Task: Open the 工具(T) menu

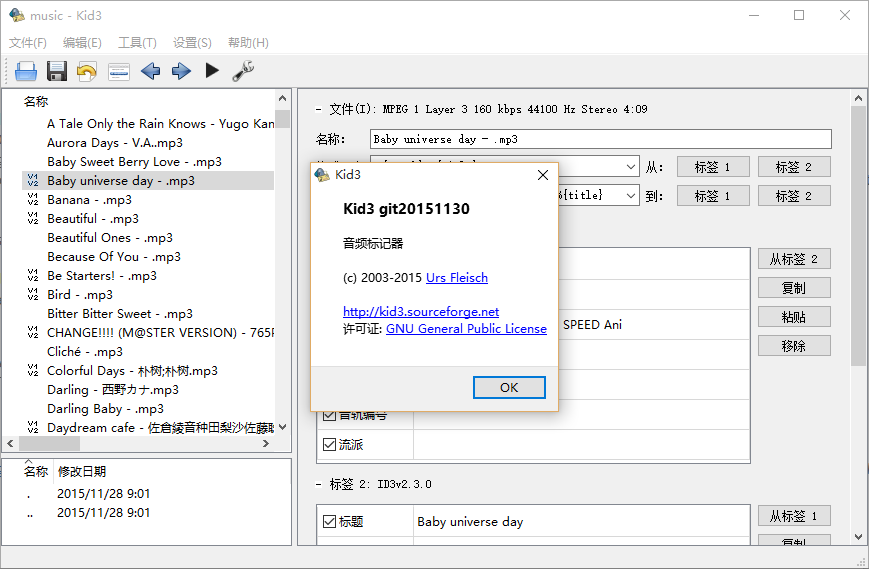Action: click(137, 43)
